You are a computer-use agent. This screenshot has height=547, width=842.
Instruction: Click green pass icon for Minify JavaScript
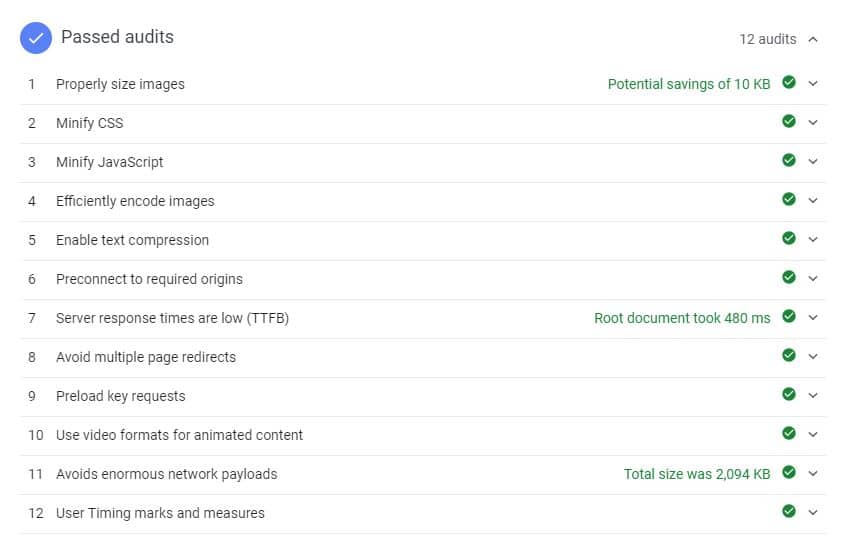789,160
